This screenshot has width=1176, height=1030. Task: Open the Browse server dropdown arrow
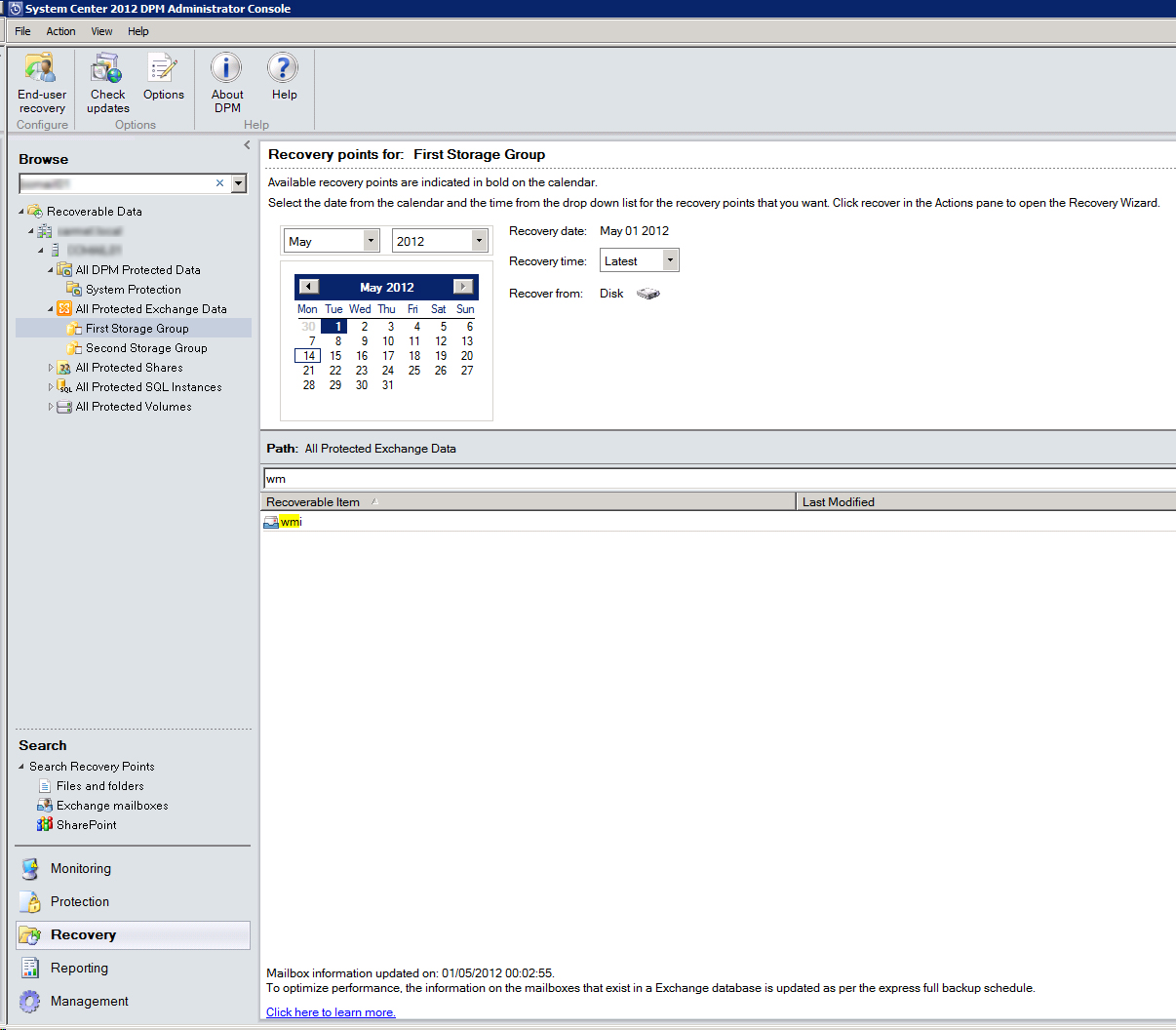click(x=239, y=182)
